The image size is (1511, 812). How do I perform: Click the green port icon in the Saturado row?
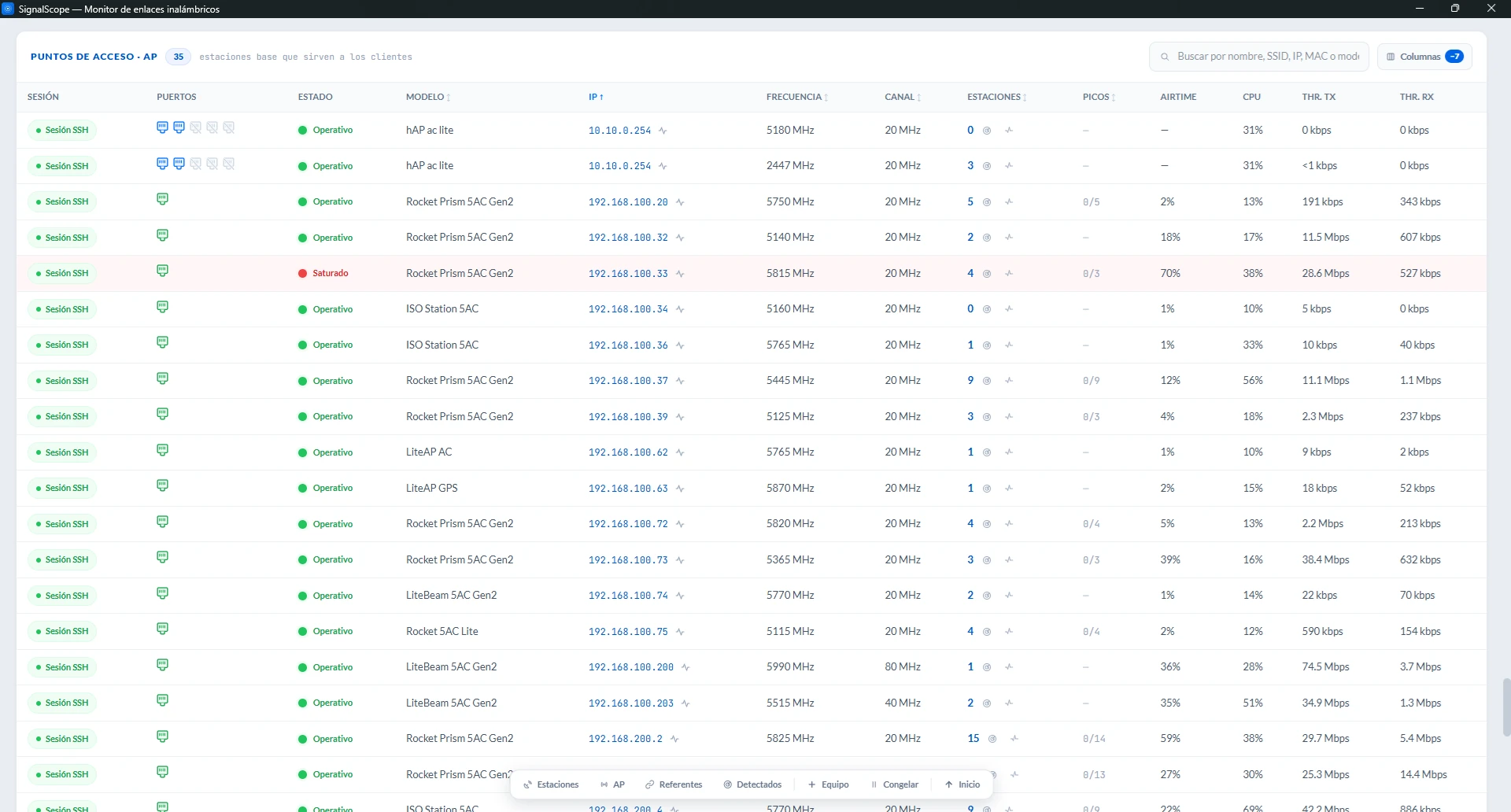162,271
